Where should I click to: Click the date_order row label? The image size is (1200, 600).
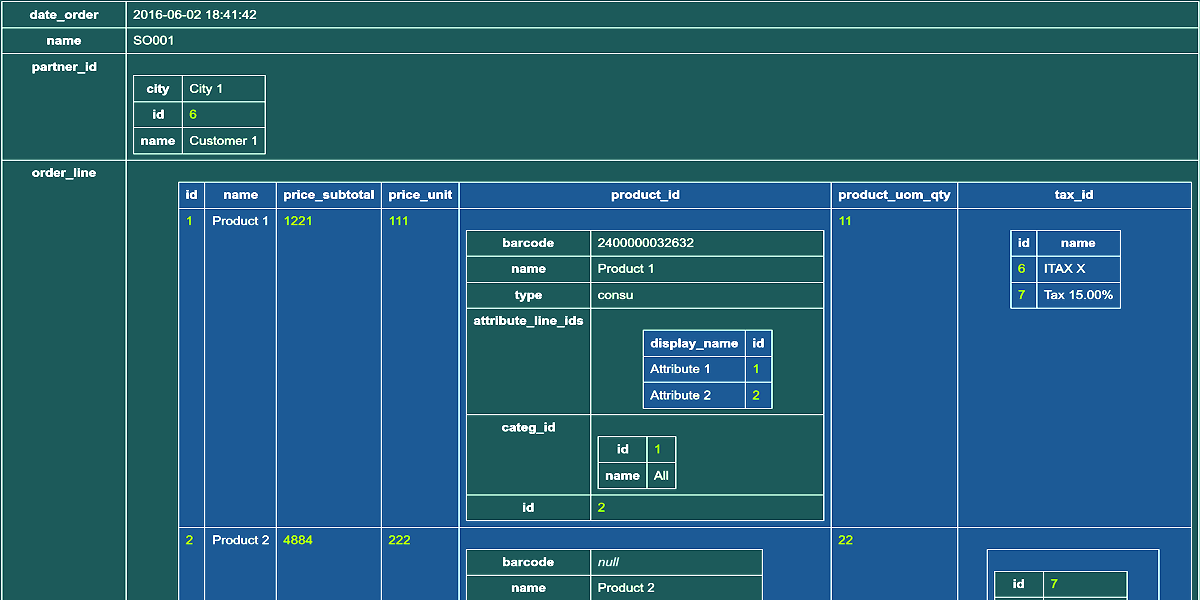(x=64, y=15)
